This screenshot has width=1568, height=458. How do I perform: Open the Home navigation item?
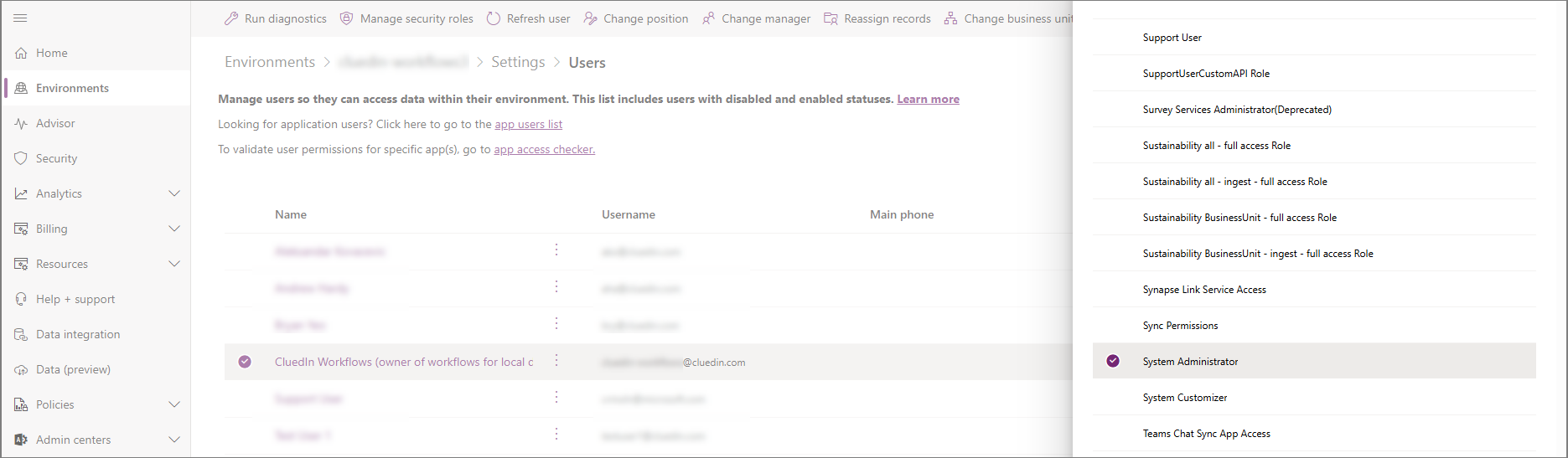96,53
